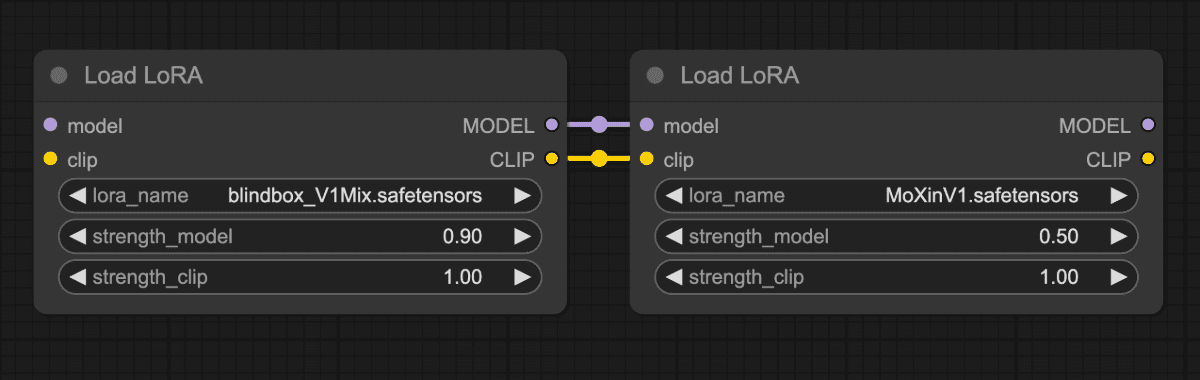Select the previous LoRA before MoXinV1.safetensors

(x=673, y=196)
